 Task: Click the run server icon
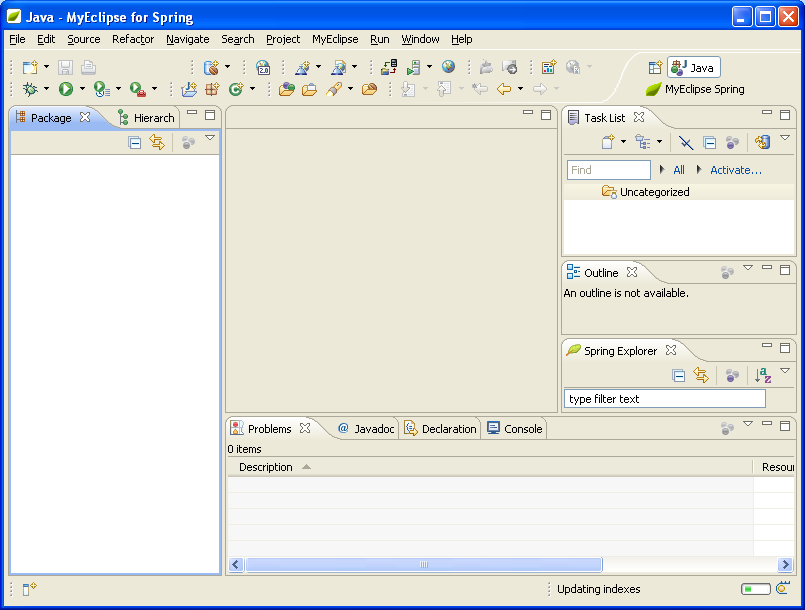click(x=414, y=67)
